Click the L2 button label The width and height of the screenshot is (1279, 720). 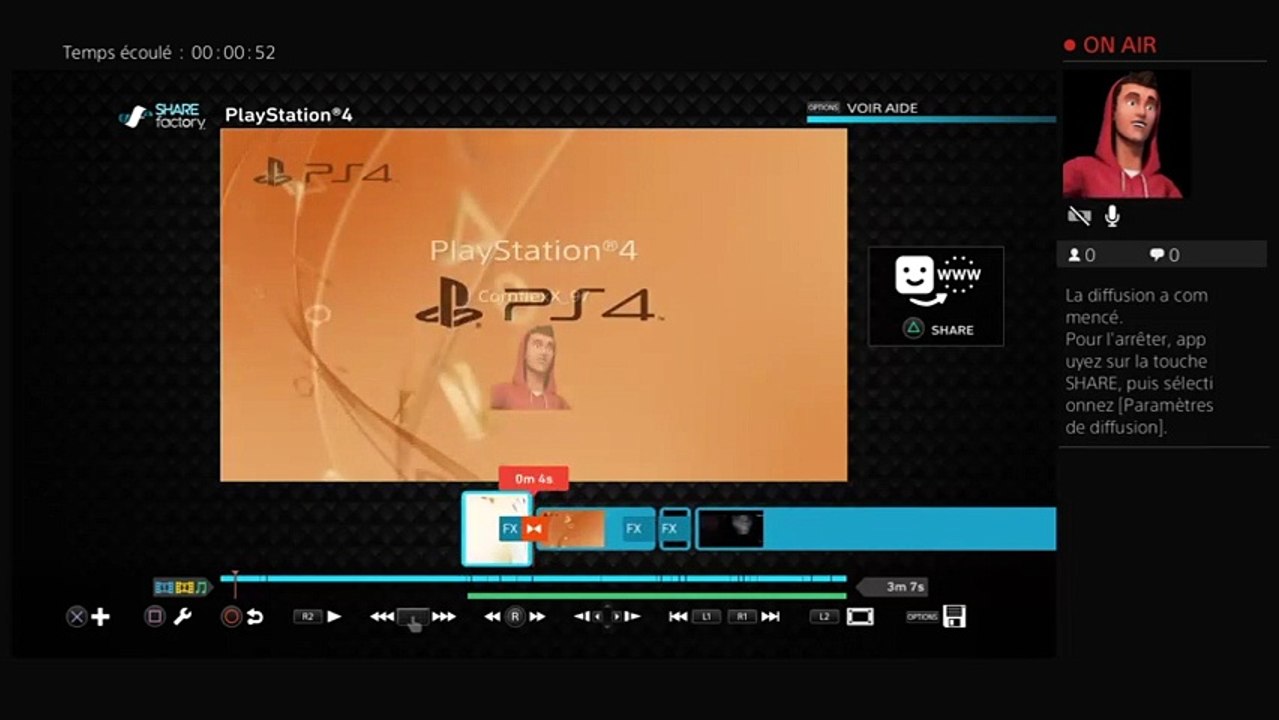click(824, 617)
